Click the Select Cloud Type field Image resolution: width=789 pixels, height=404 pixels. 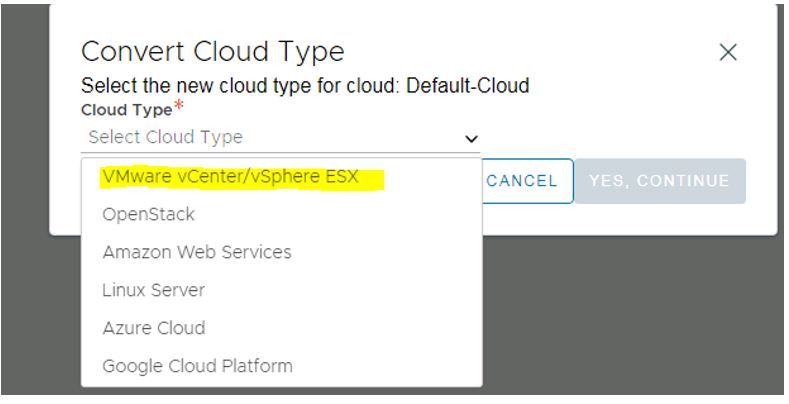pos(280,137)
